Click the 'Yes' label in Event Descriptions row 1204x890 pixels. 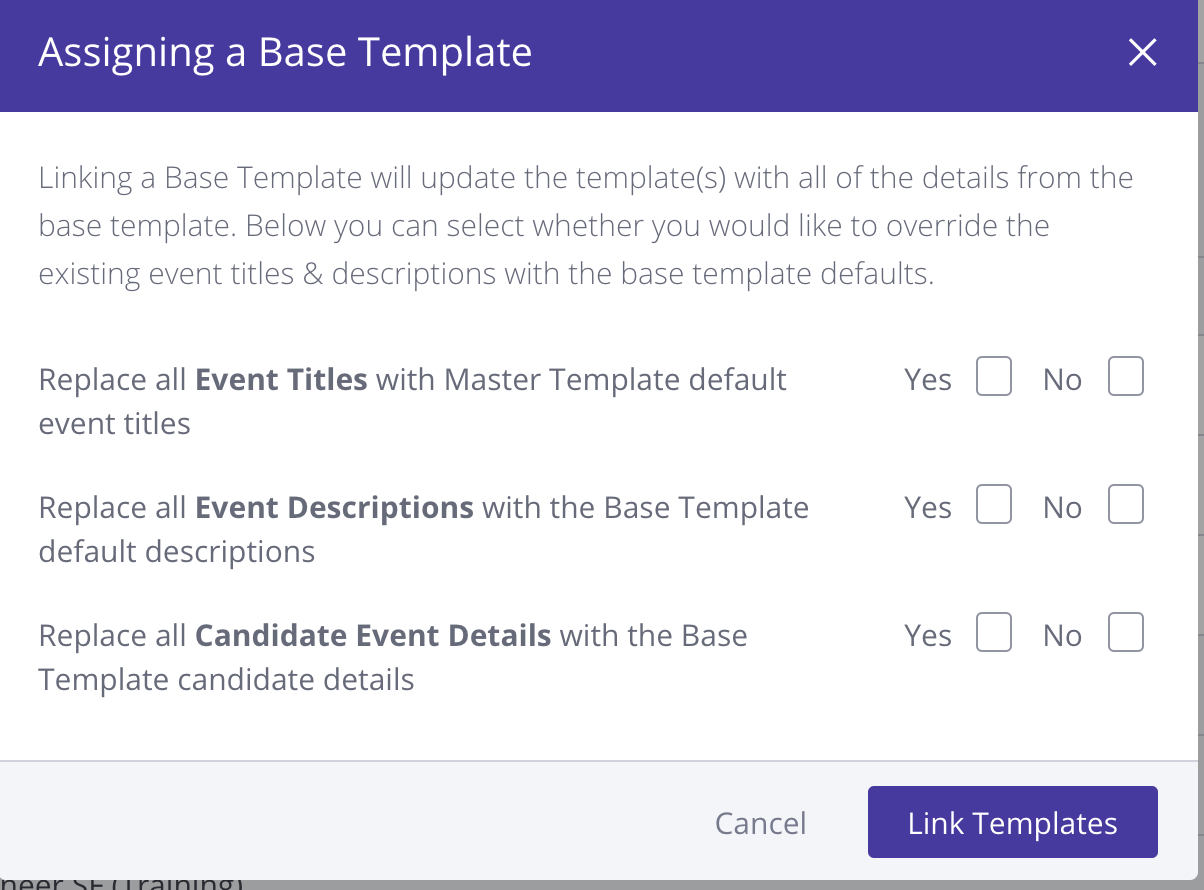[x=928, y=508]
